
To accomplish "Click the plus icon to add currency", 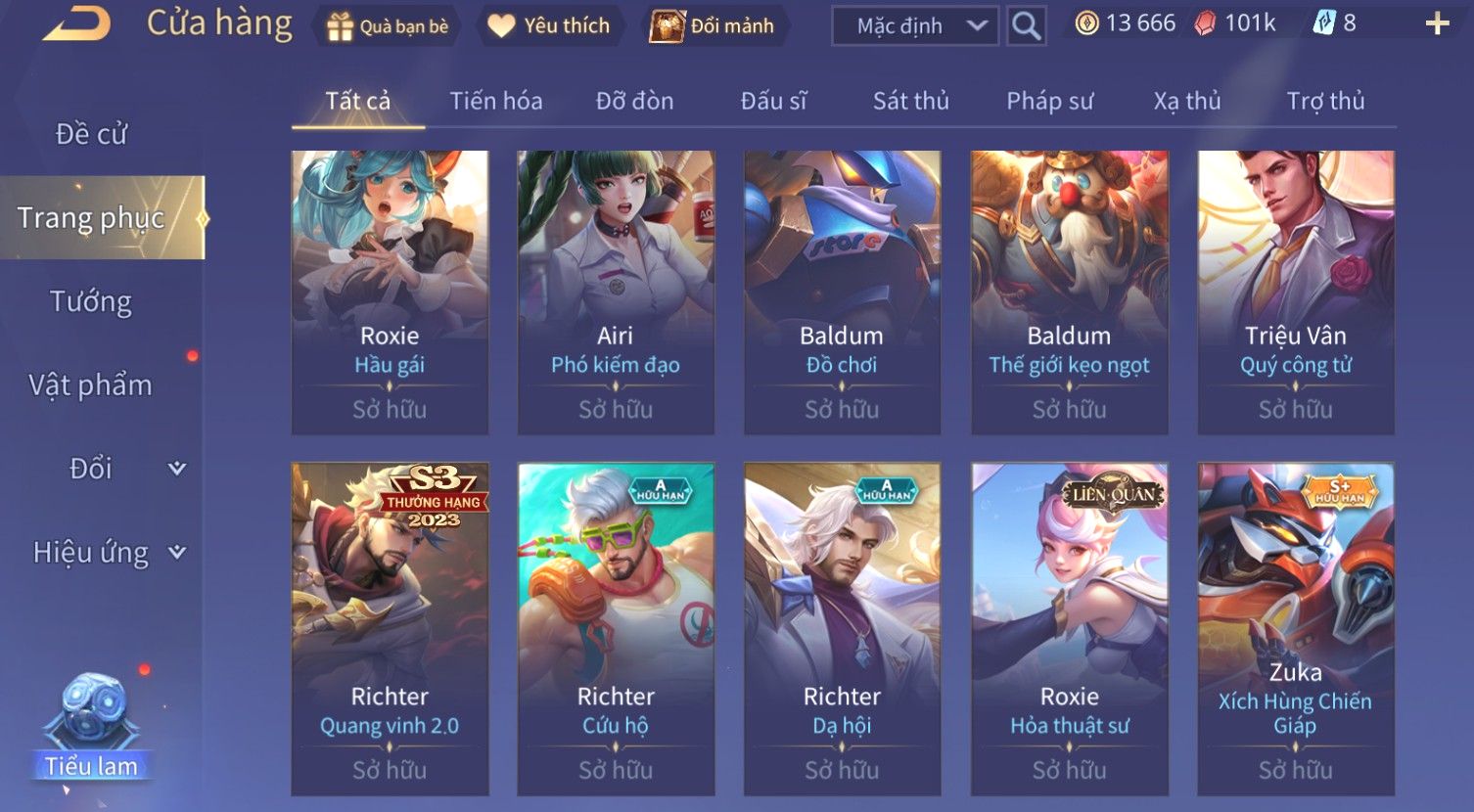I will point(1437,23).
